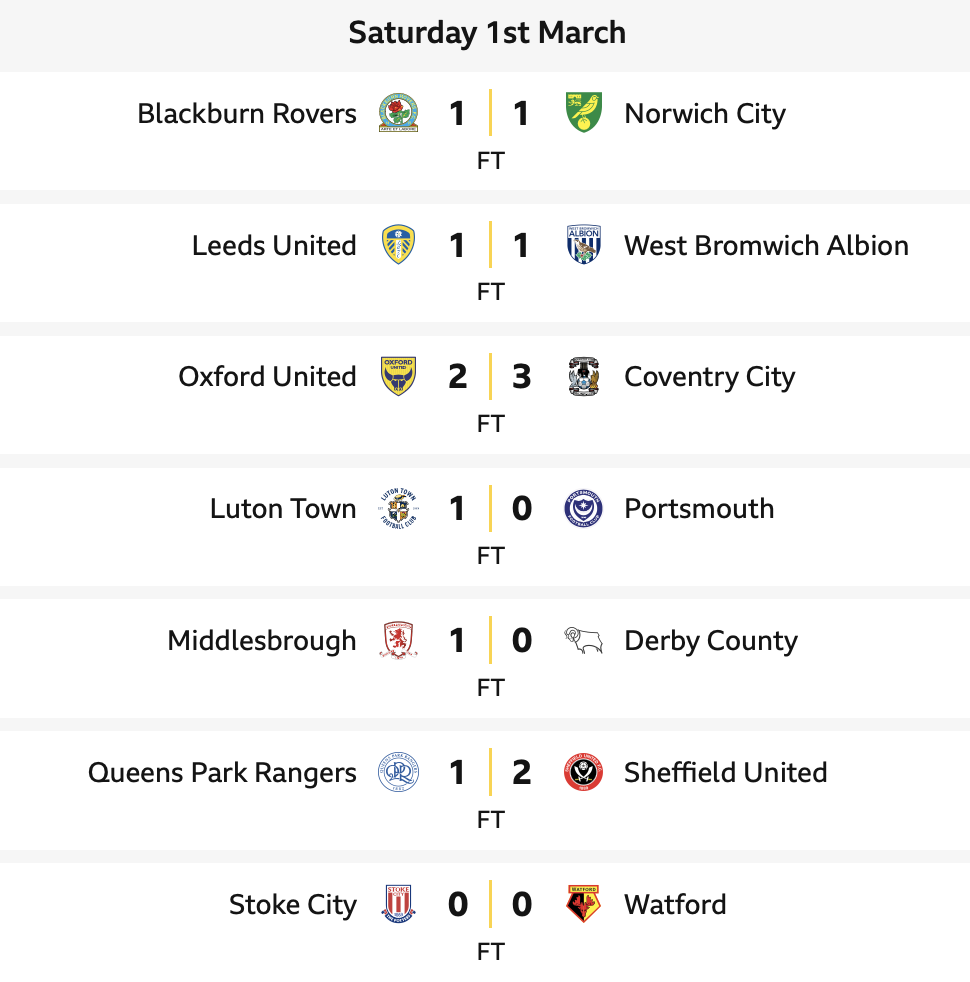The width and height of the screenshot is (970, 982).
Task: Select the Oxford United team name
Action: pyautogui.click(x=267, y=377)
